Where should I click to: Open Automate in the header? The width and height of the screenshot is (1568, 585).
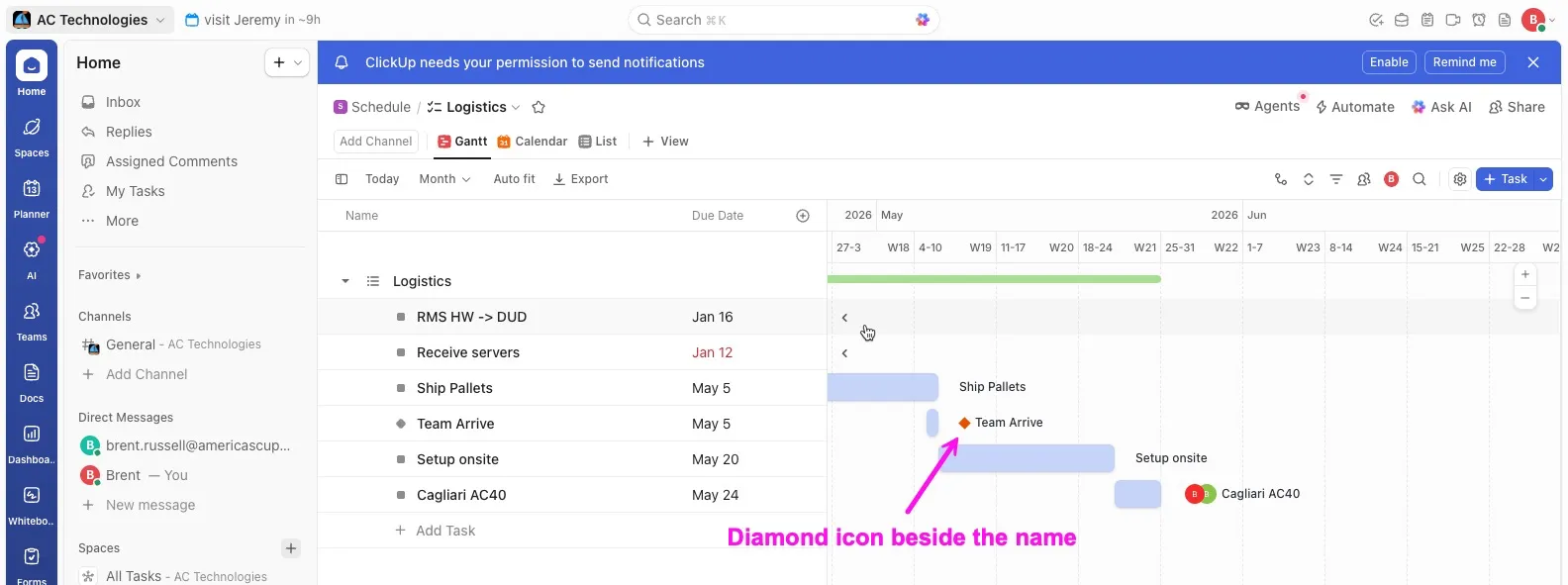(1354, 107)
